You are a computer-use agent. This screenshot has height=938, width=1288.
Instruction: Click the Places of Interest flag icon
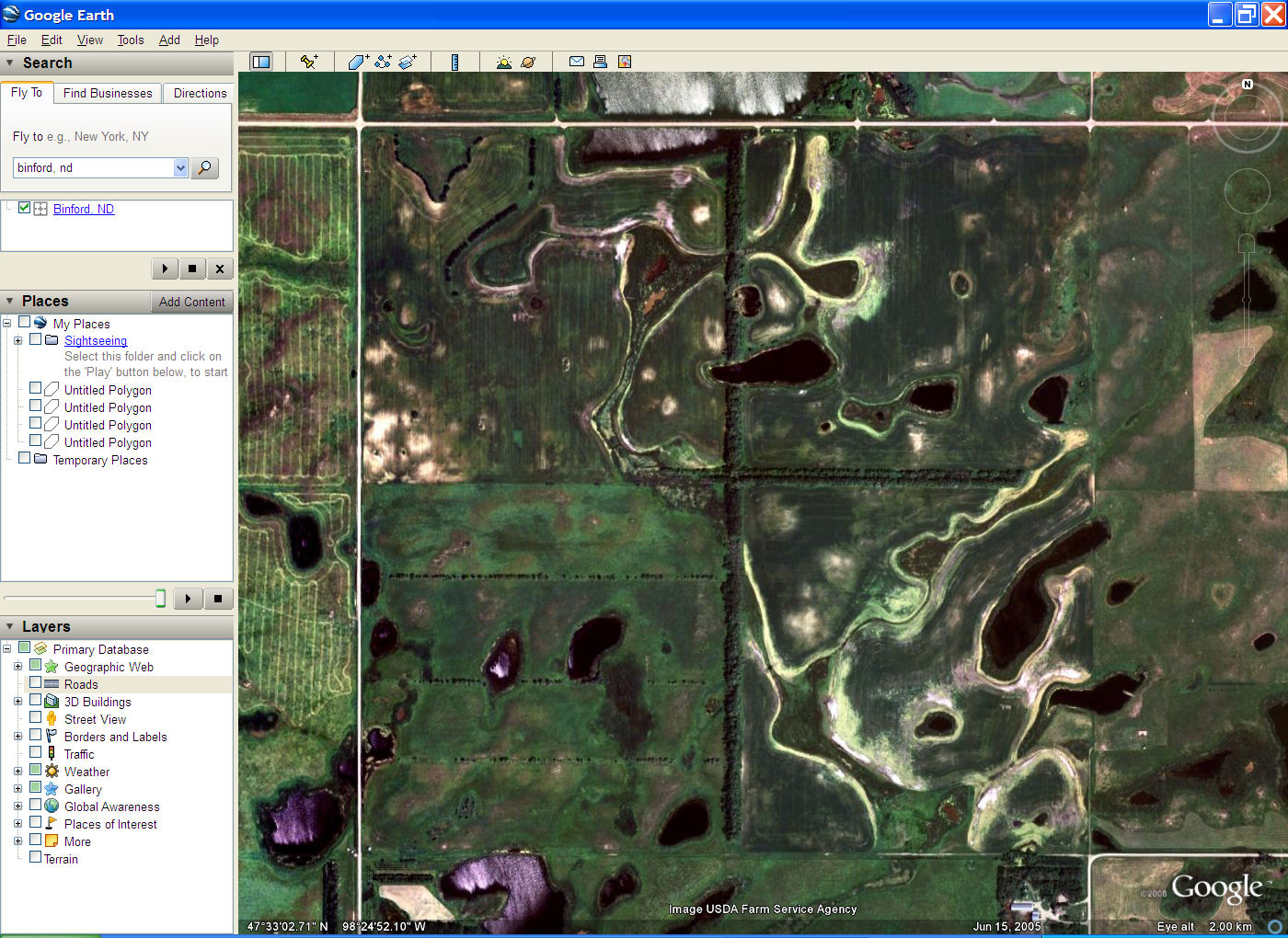[52, 824]
